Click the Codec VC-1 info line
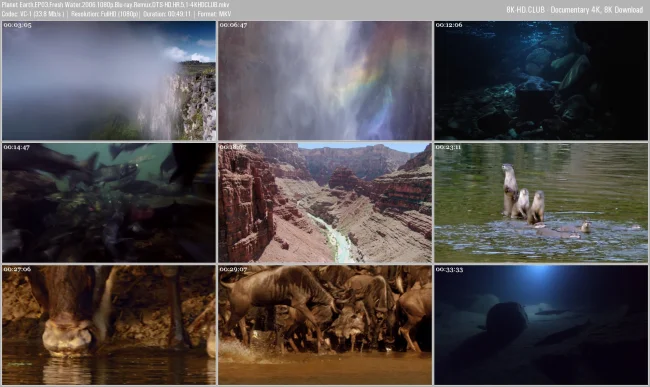650x387 pixels. [x=116, y=14]
